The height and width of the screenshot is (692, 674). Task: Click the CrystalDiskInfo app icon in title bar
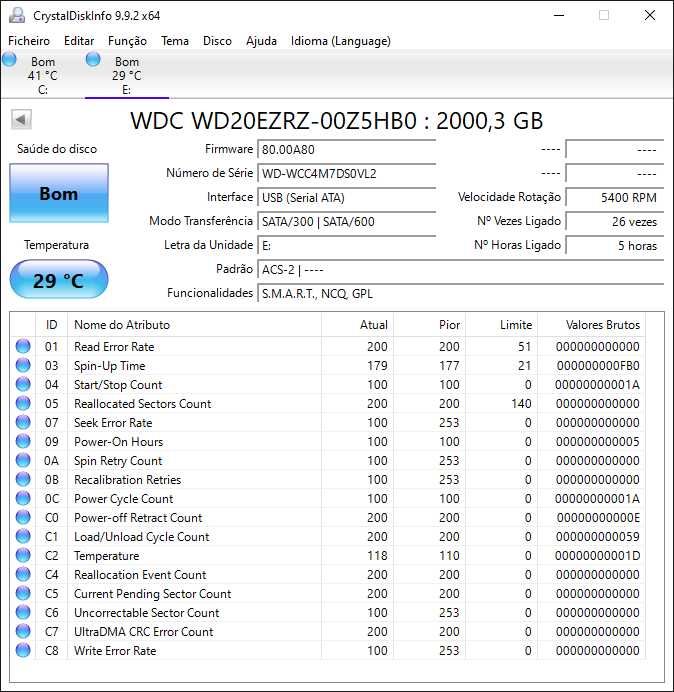[x=17, y=15]
